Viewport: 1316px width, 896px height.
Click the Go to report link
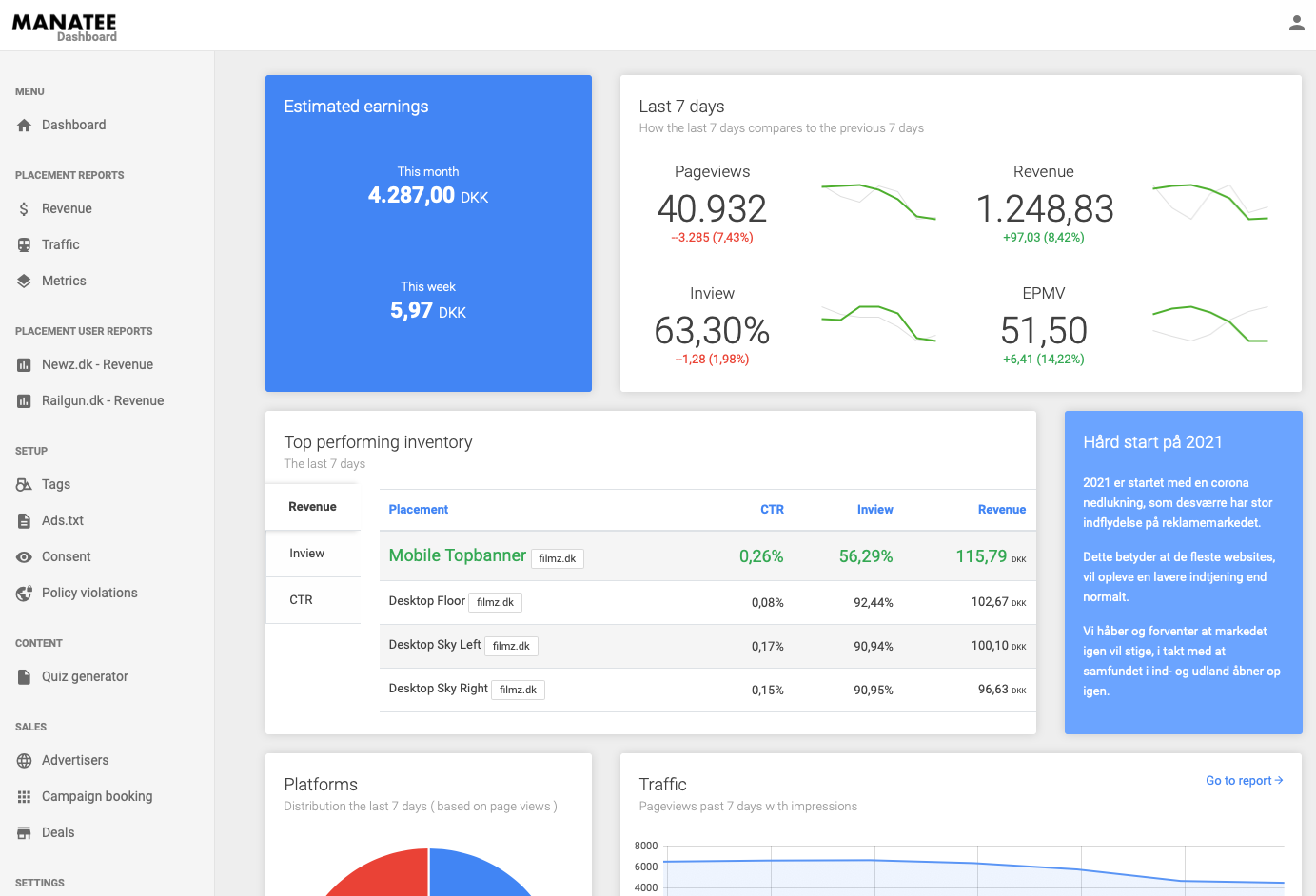(x=1244, y=780)
